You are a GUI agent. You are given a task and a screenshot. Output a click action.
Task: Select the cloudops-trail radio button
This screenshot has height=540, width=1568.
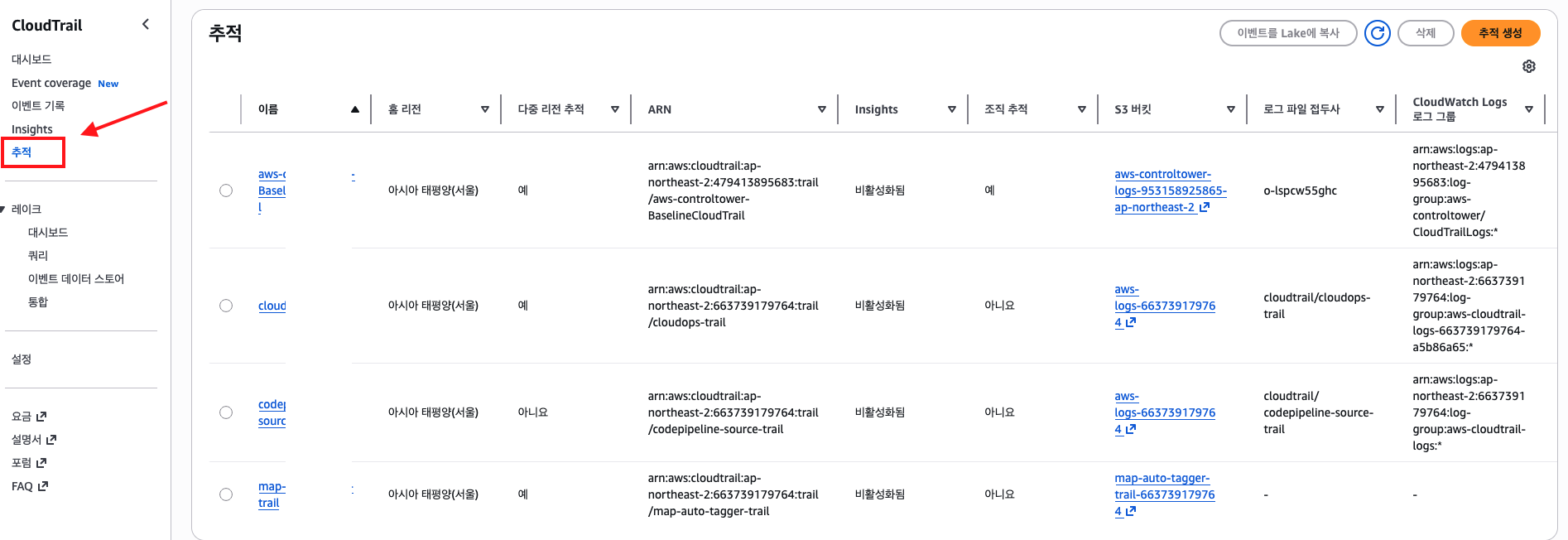226,306
